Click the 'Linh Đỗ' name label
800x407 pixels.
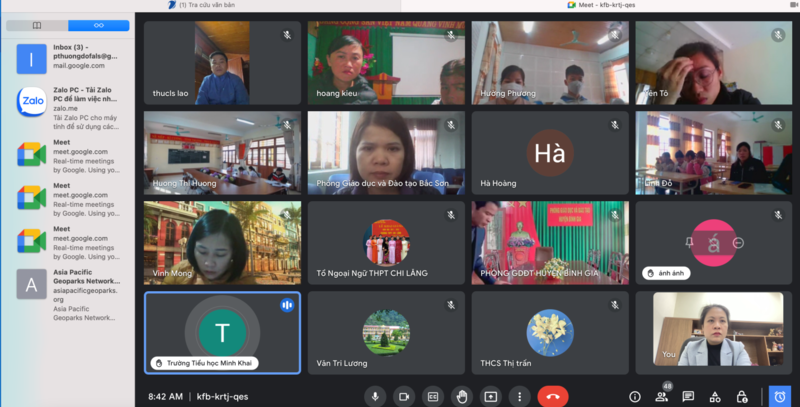click(658, 183)
